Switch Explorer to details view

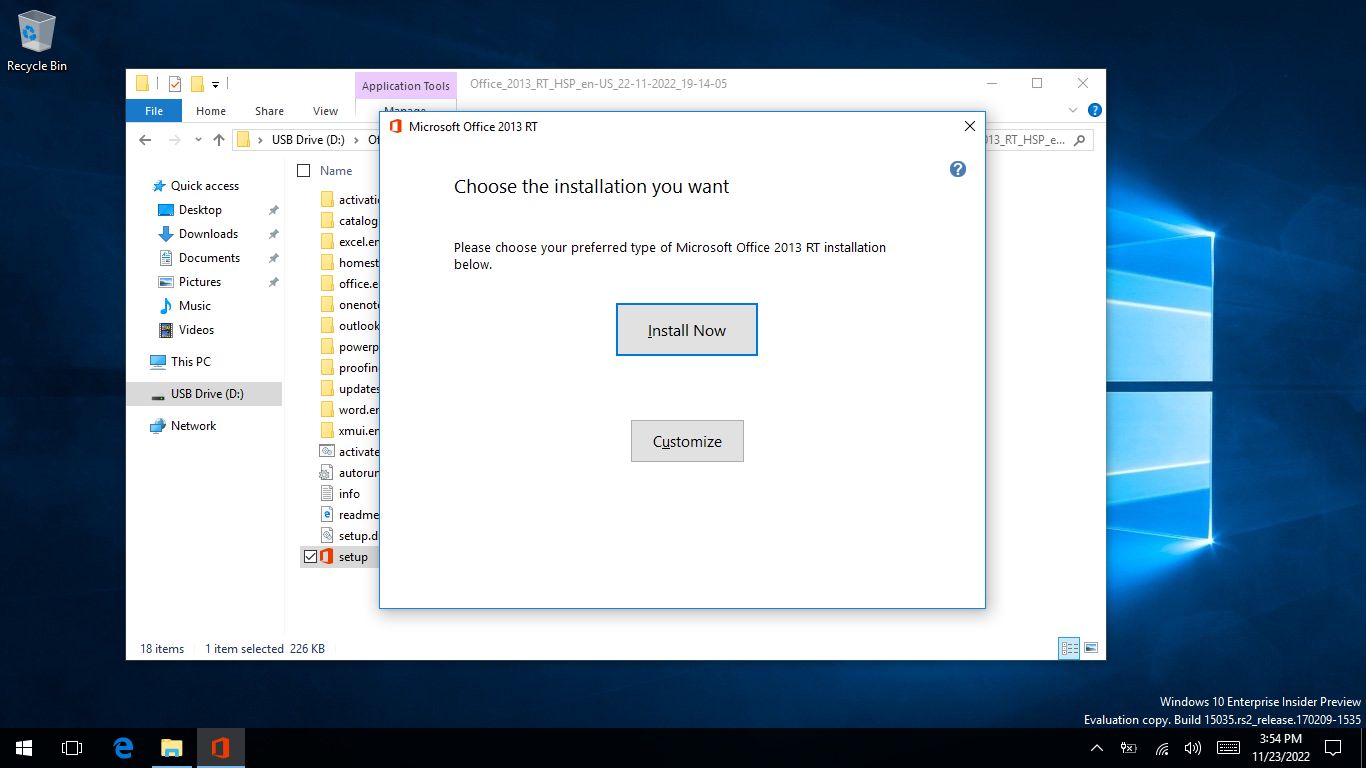1069,648
